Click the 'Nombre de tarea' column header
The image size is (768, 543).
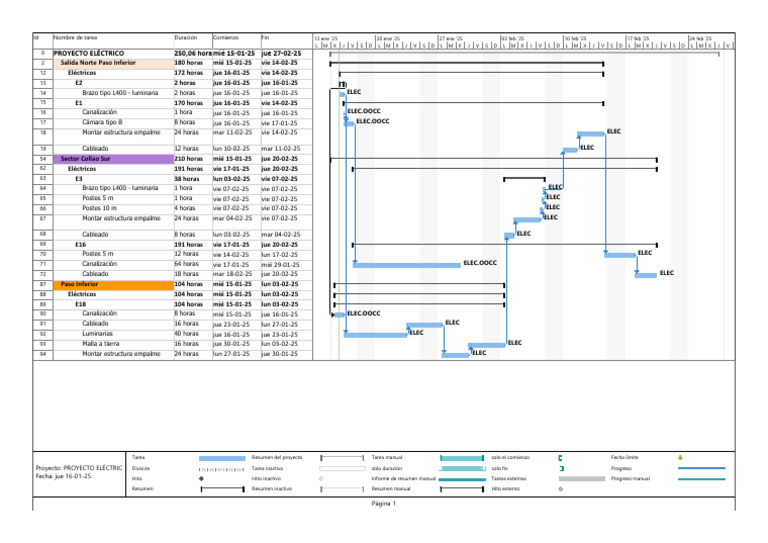(75, 37)
